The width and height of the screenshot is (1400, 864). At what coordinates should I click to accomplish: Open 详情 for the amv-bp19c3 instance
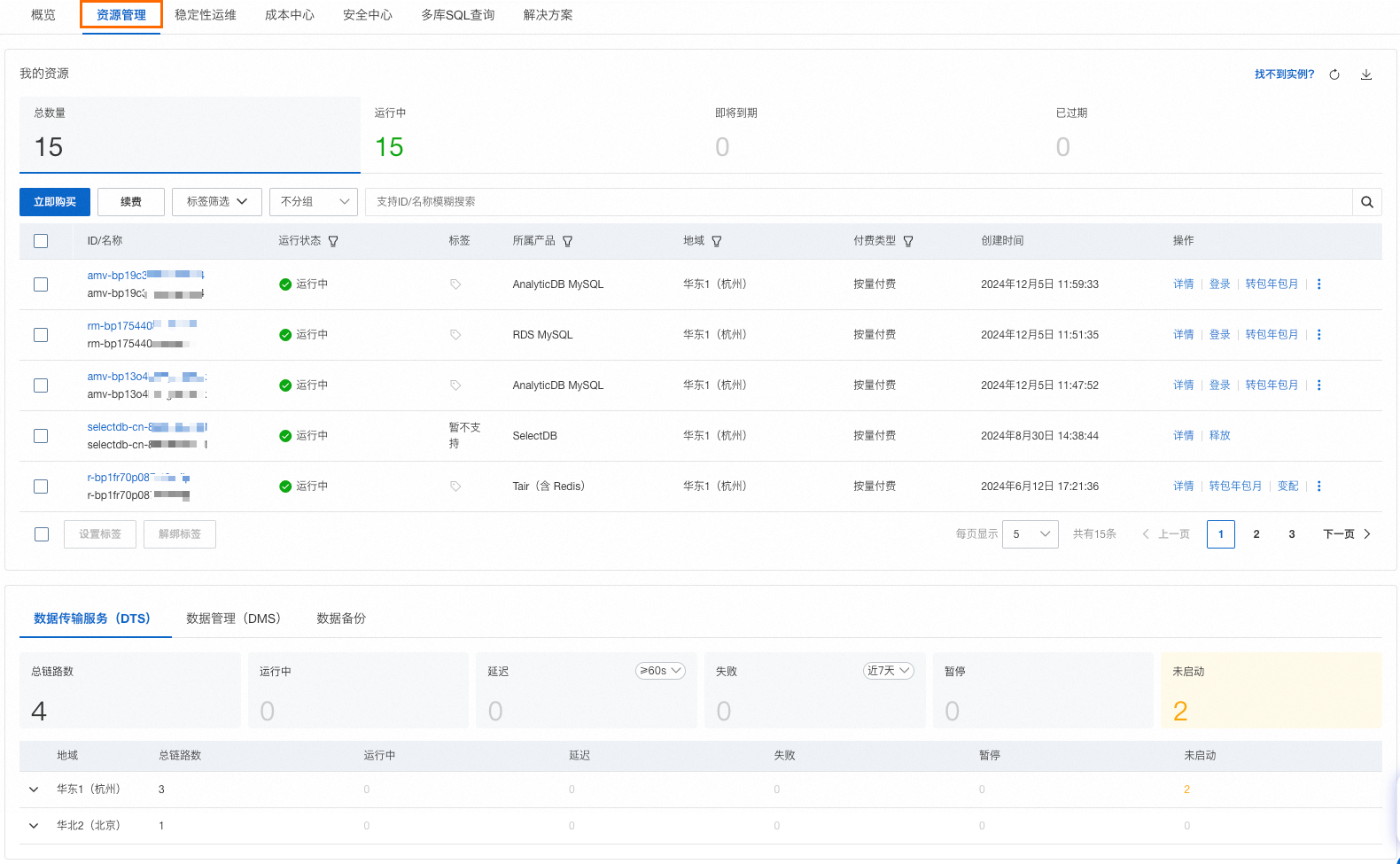click(x=1184, y=284)
